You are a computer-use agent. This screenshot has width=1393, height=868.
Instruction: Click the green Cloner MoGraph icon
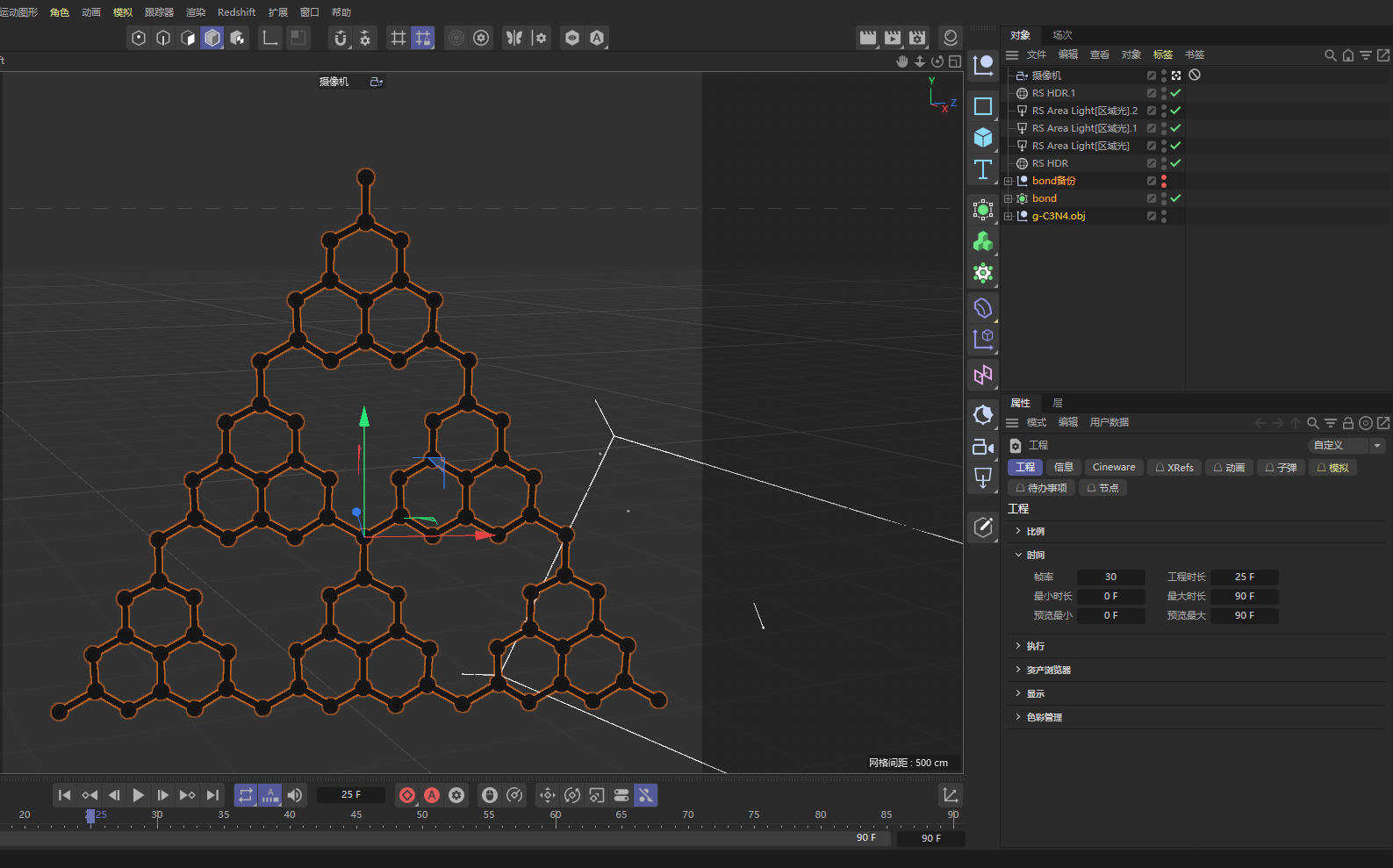(x=983, y=241)
